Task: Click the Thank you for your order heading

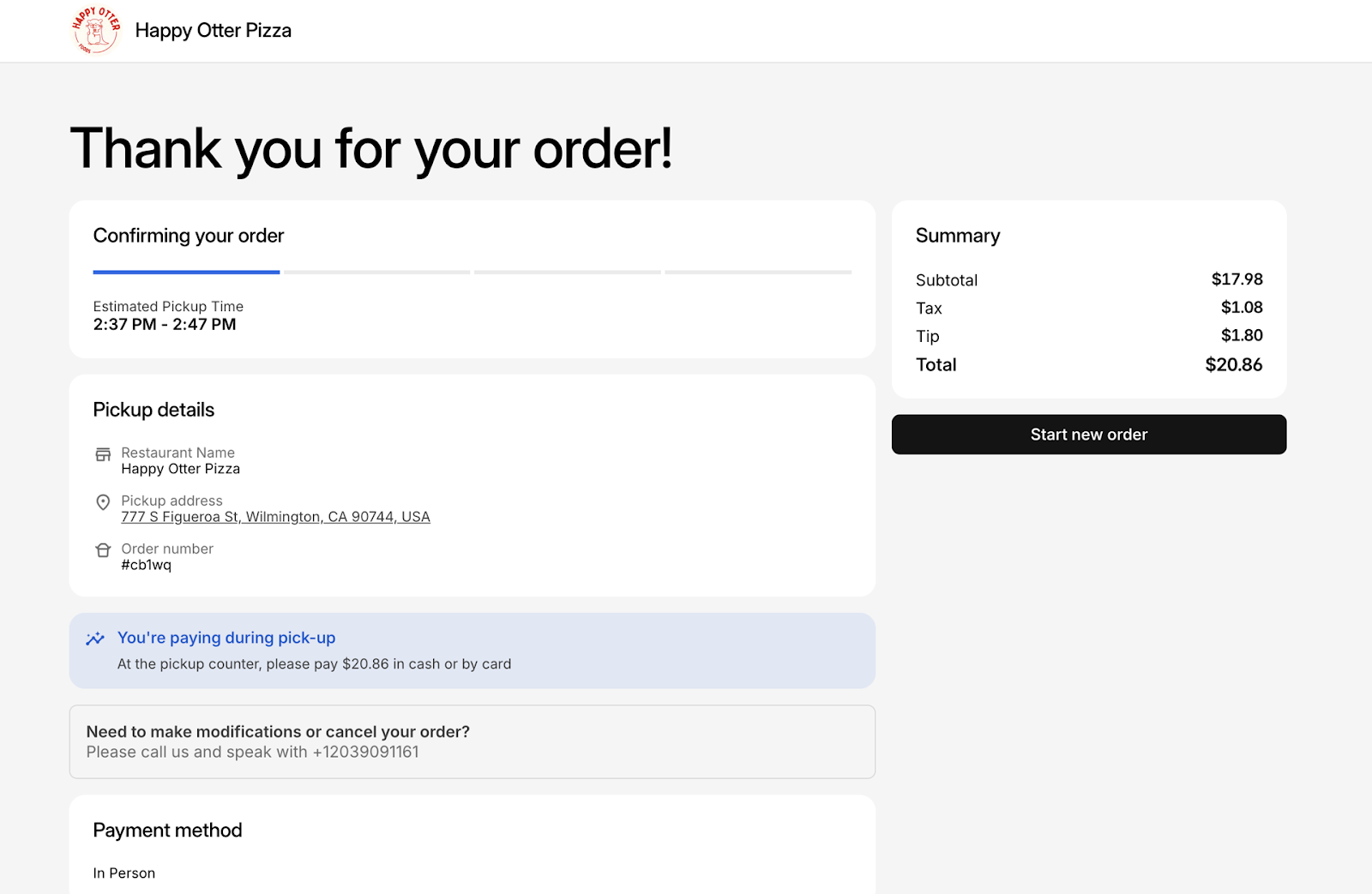Action: point(370,148)
